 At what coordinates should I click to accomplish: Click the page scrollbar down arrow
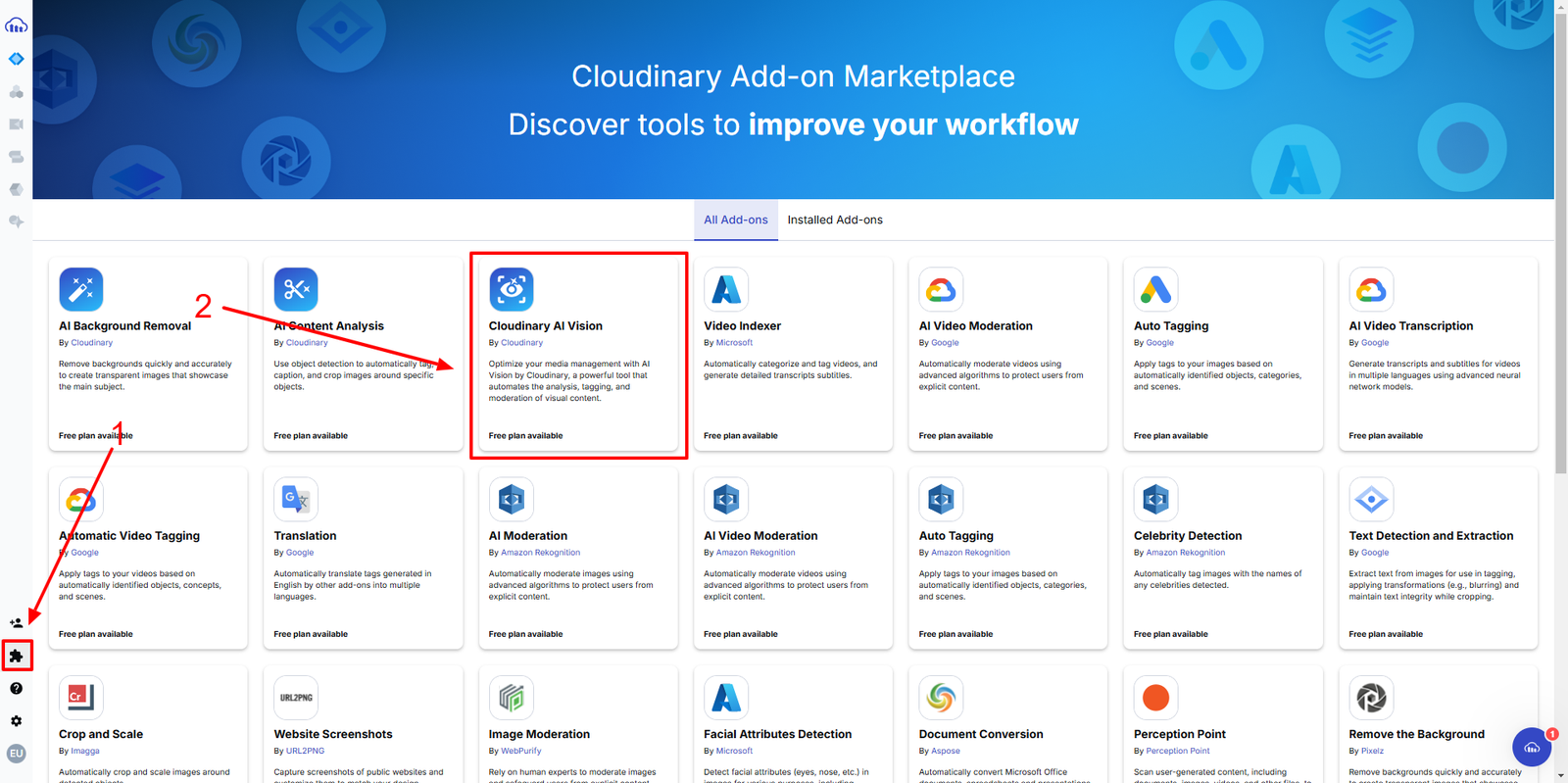click(1560, 775)
